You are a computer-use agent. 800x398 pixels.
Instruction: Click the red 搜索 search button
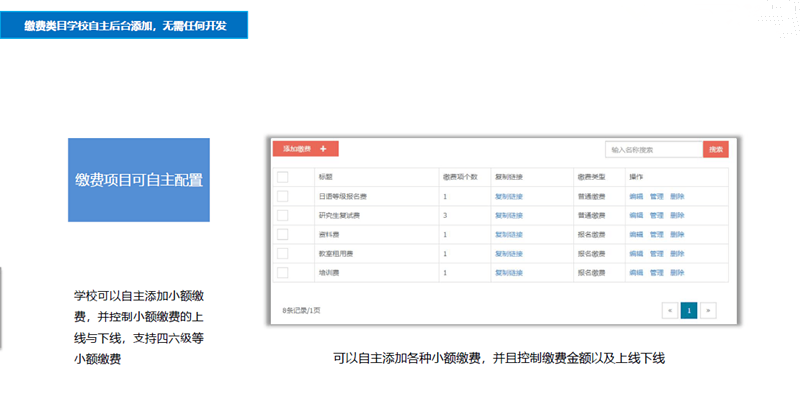click(x=716, y=150)
